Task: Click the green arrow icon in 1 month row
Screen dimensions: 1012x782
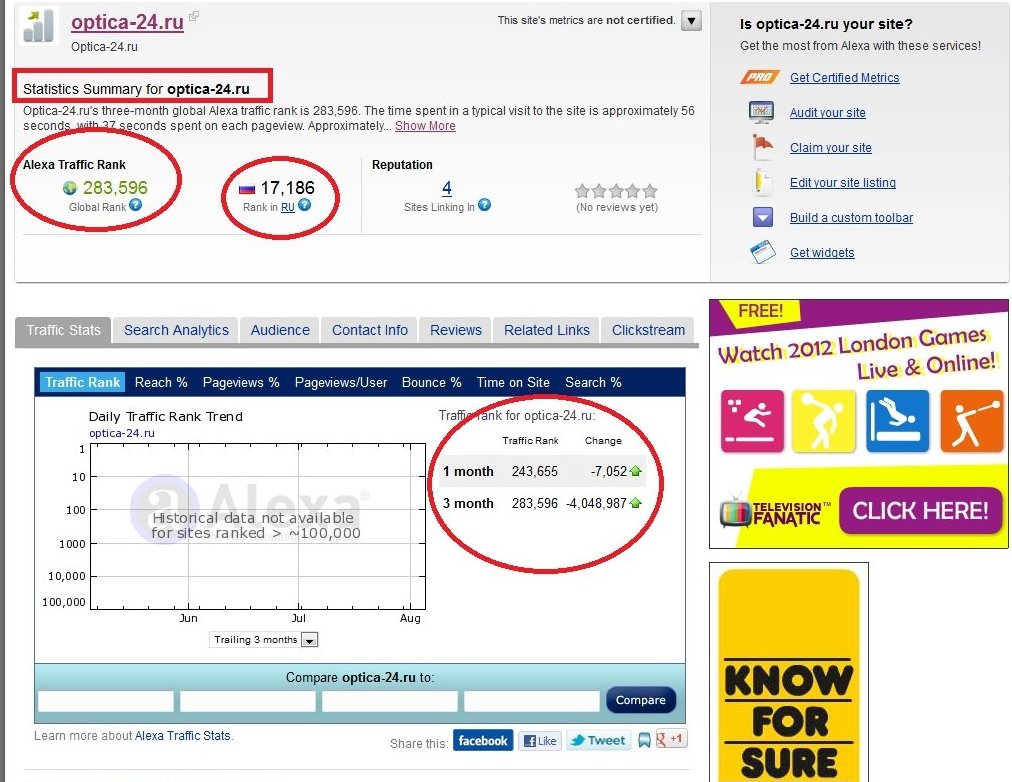Action: coord(636,471)
